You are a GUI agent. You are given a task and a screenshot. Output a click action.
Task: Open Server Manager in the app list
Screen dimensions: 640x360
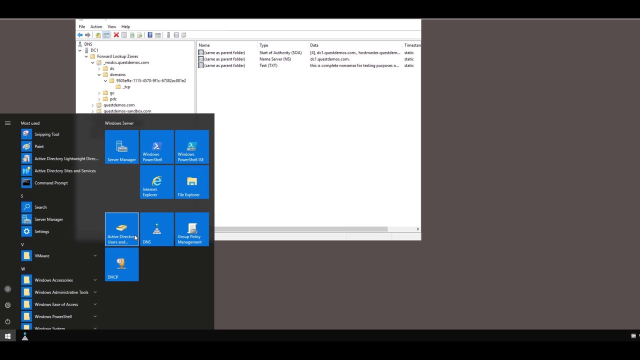pos(60,219)
